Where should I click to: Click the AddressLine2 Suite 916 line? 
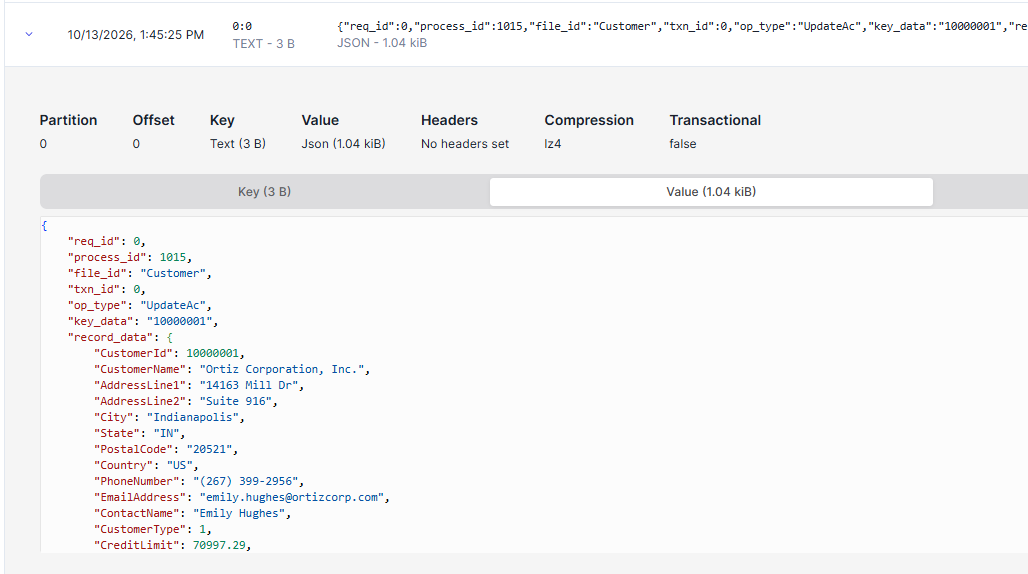coord(186,401)
